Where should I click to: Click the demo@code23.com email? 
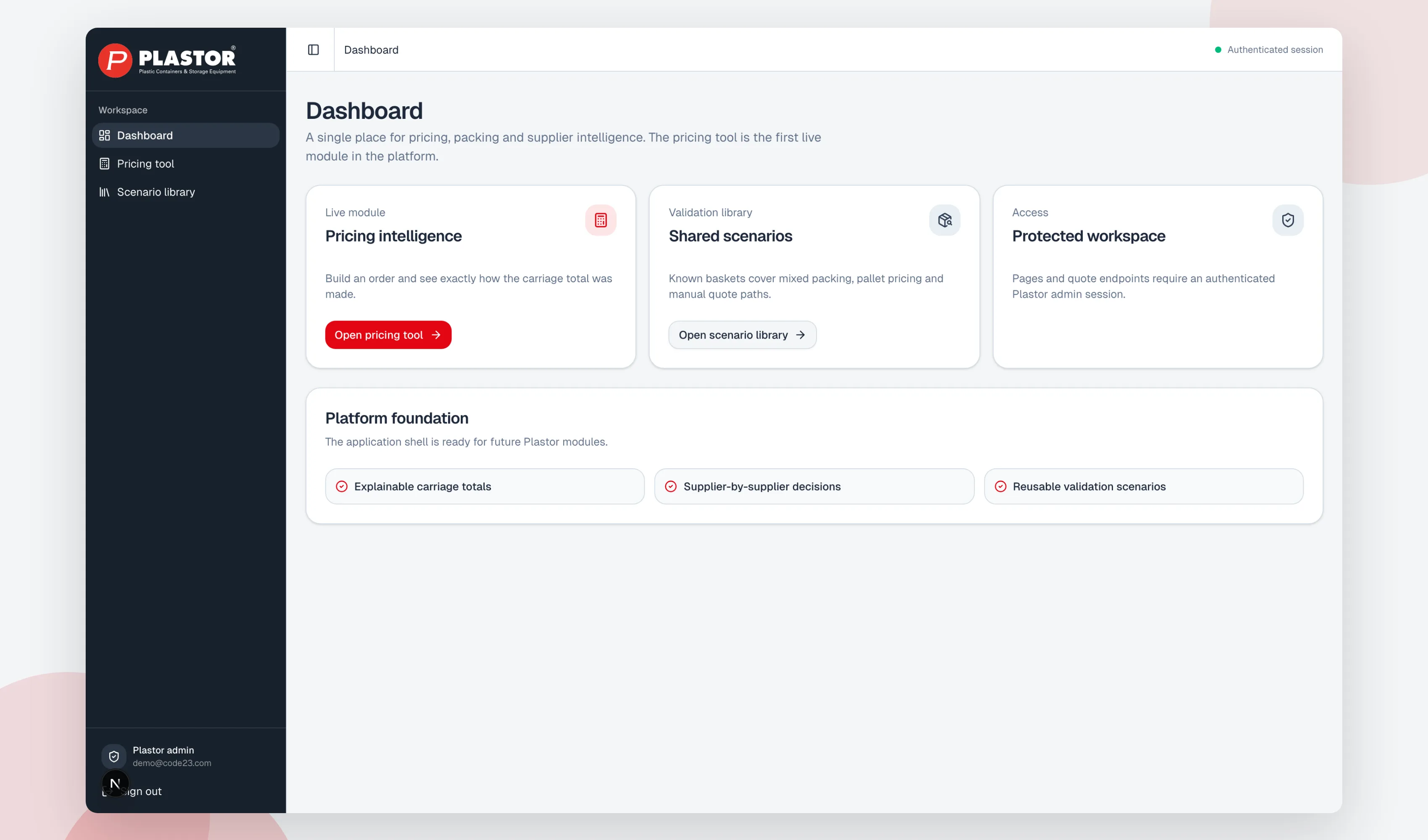point(172,763)
